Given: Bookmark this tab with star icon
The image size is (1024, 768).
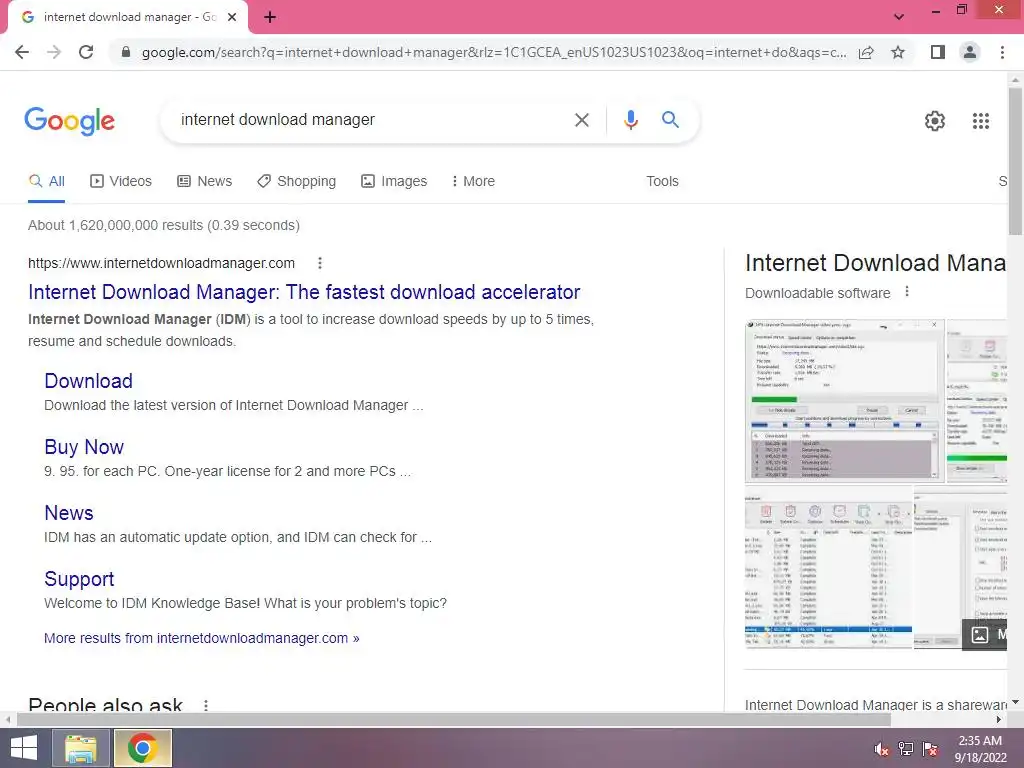Looking at the screenshot, I should (898, 52).
